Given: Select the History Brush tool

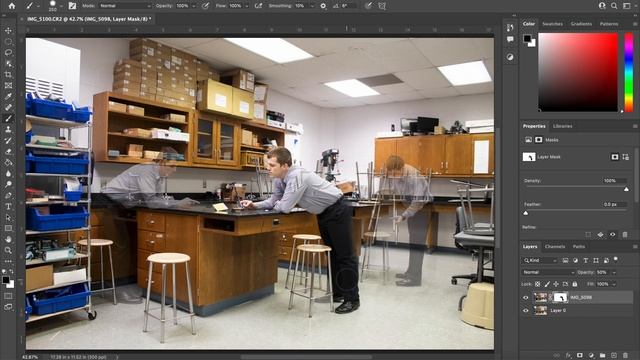Looking at the screenshot, I should [8, 140].
